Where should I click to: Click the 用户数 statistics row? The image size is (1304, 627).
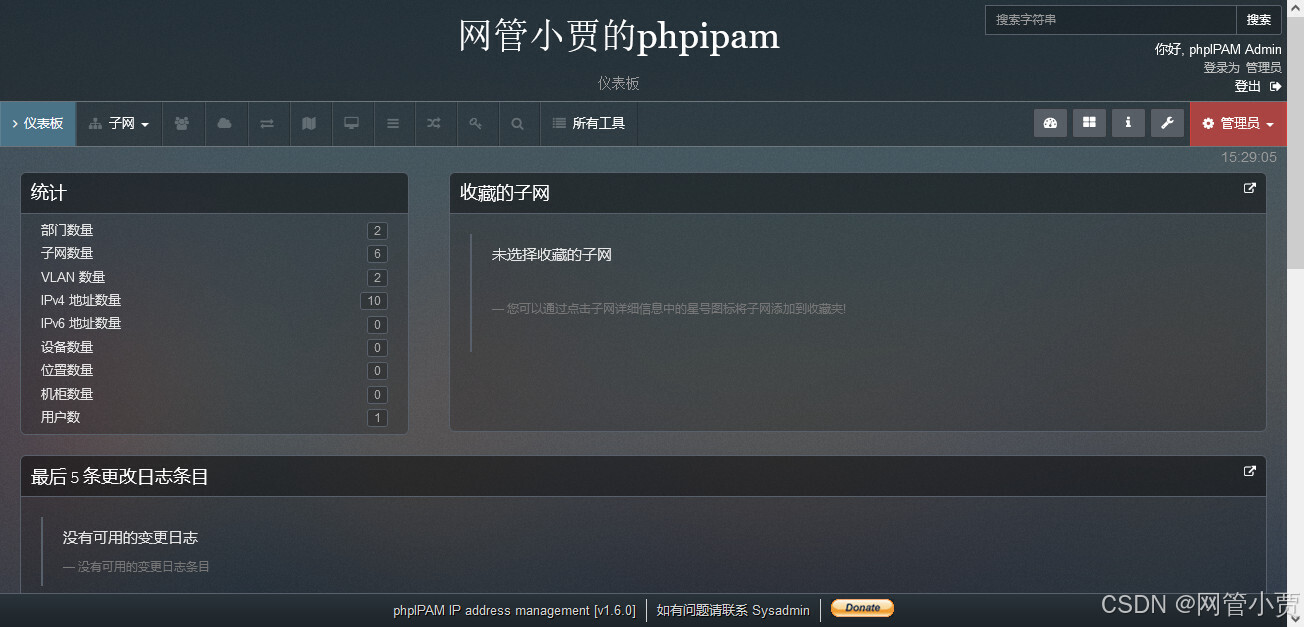coord(214,417)
